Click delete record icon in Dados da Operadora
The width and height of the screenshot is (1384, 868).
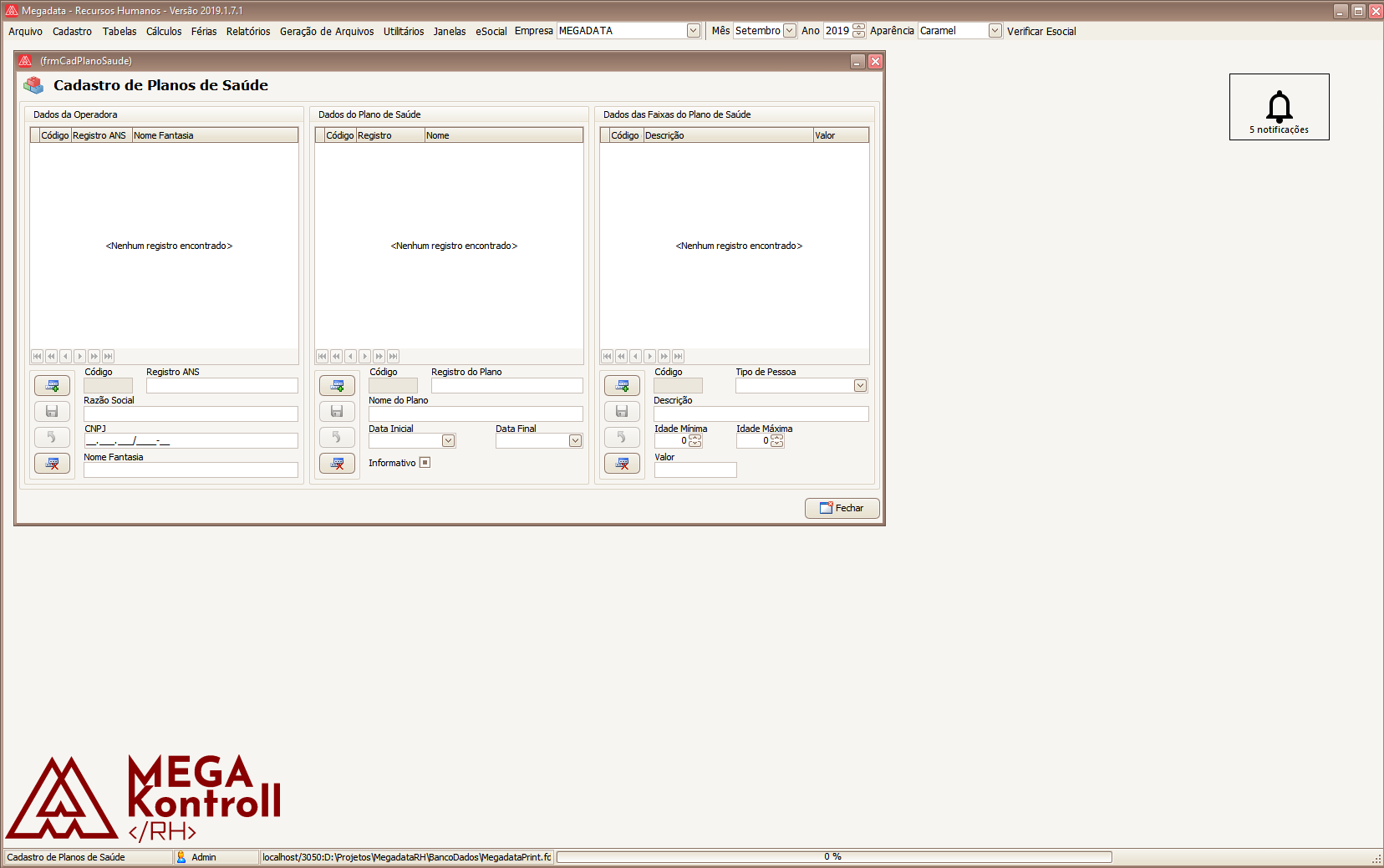[x=52, y=463]
